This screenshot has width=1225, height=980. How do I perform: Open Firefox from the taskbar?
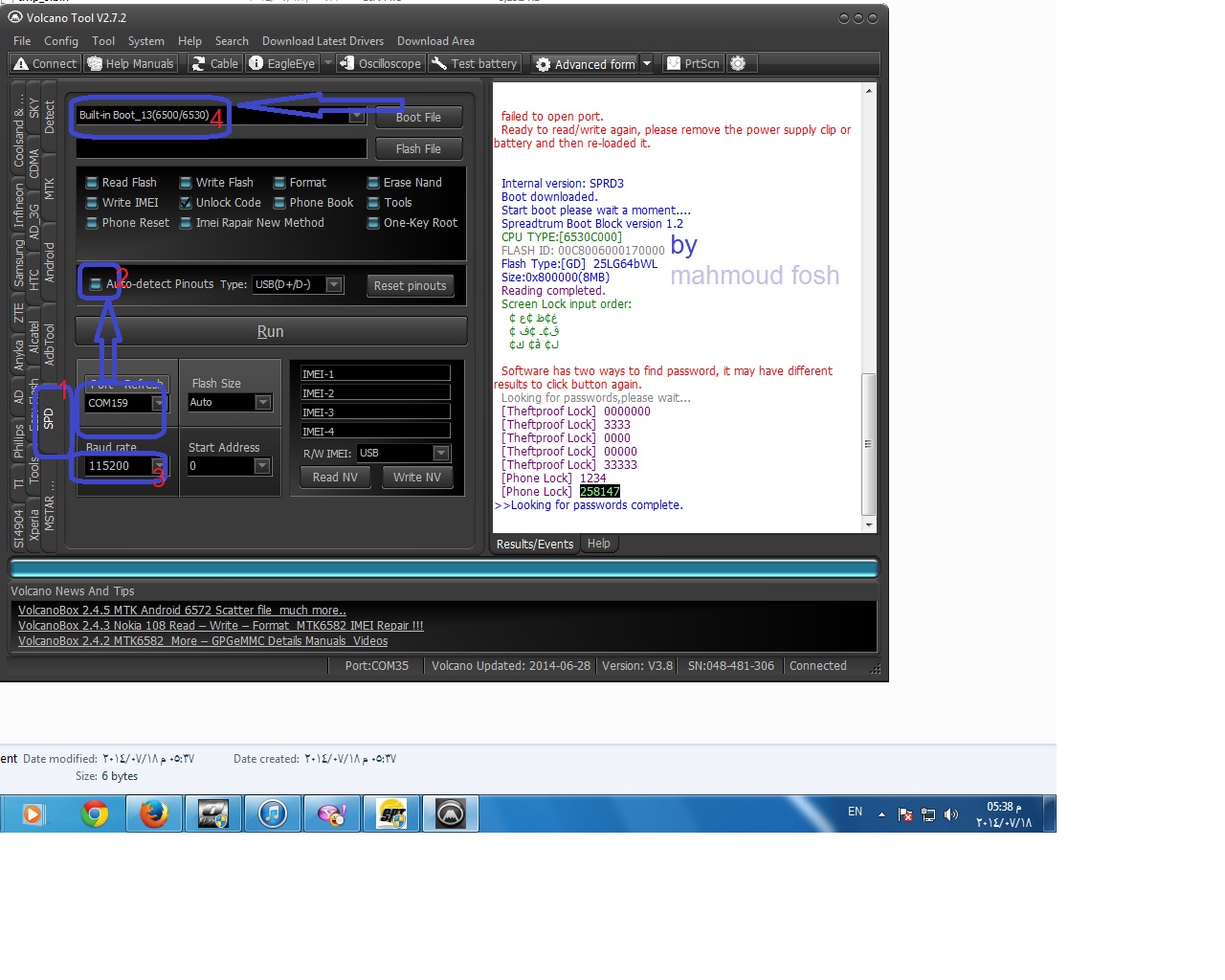click(153, 813)
